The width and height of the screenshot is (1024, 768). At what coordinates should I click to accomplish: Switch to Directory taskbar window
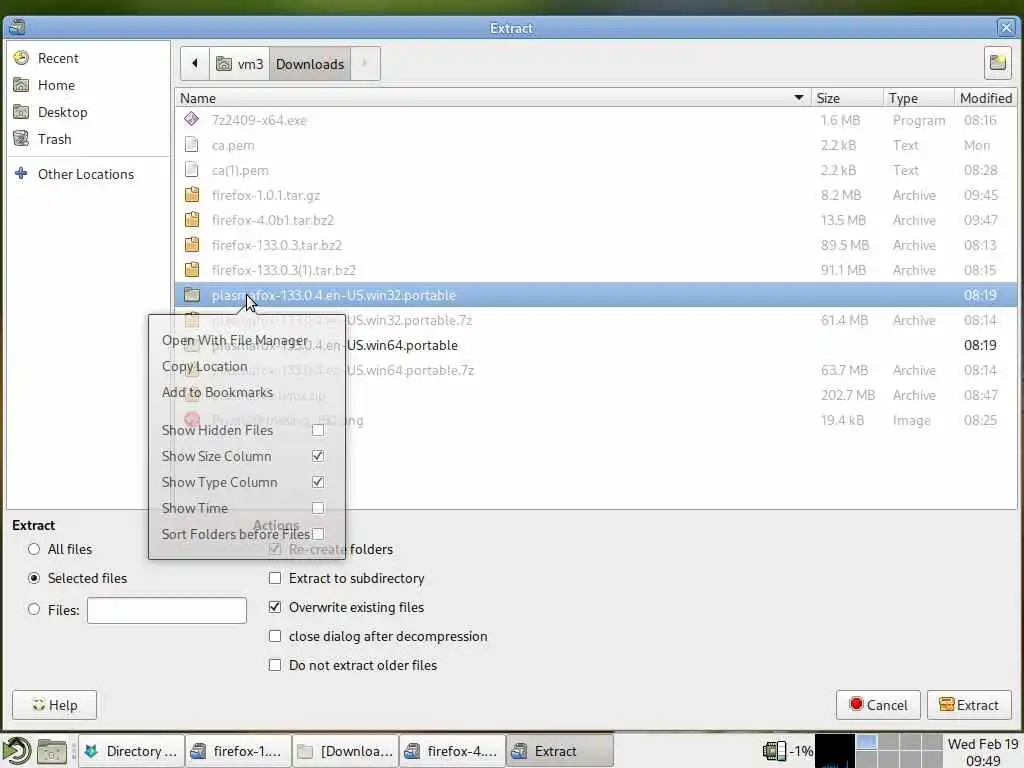[132, 751]
